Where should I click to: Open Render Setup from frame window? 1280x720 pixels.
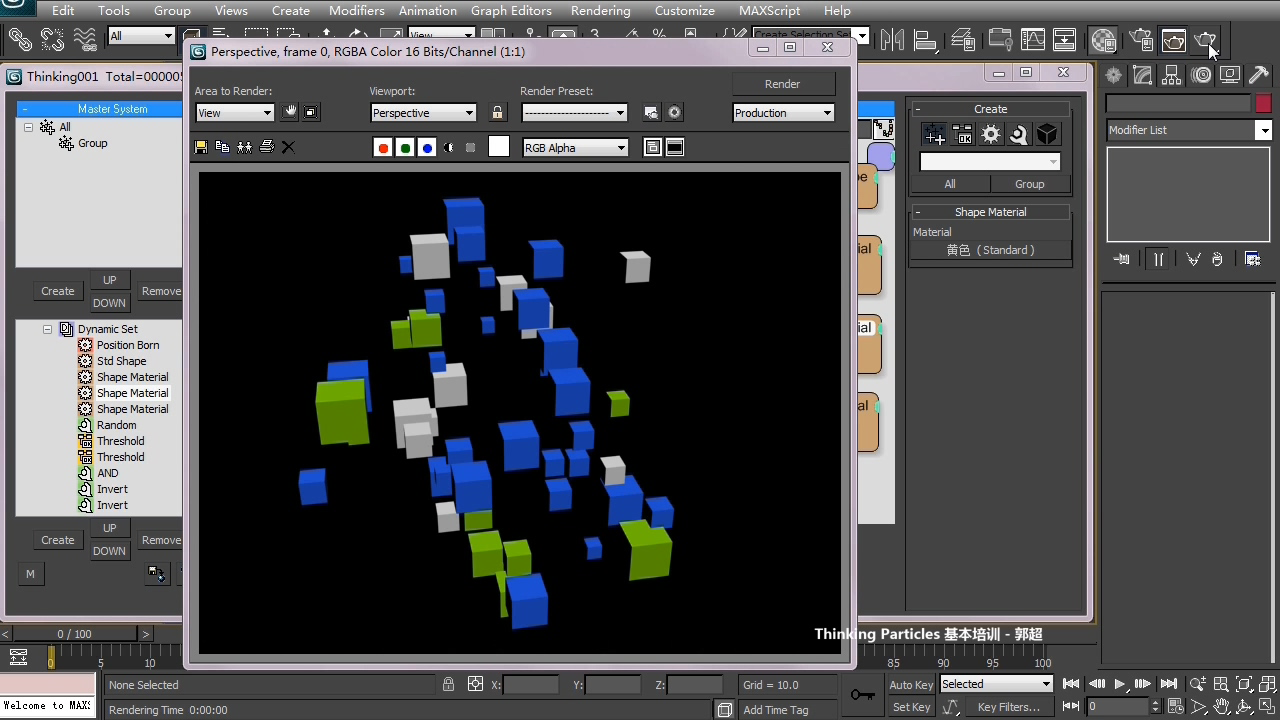(x=651, y=113)
